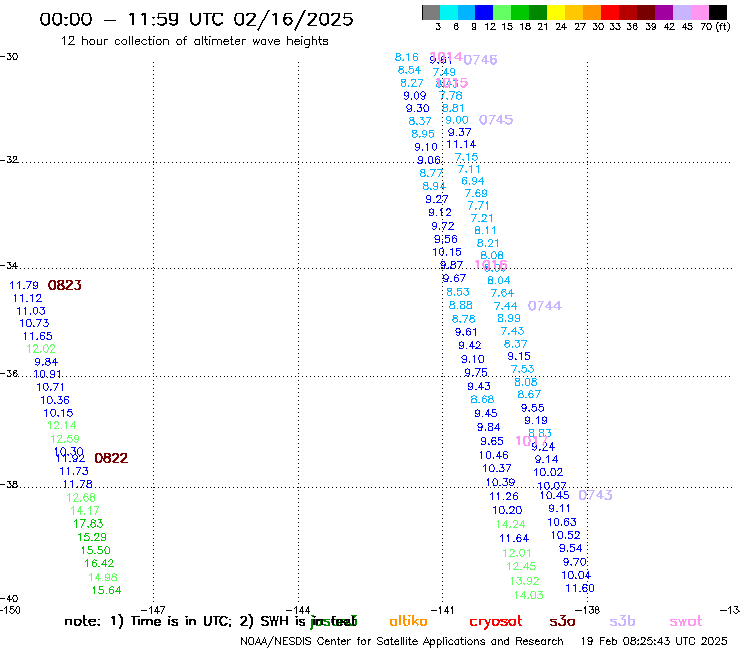
Task: Click the s3b pass time label '0744'
Action: pyautogui.click(x=545, y=306)
